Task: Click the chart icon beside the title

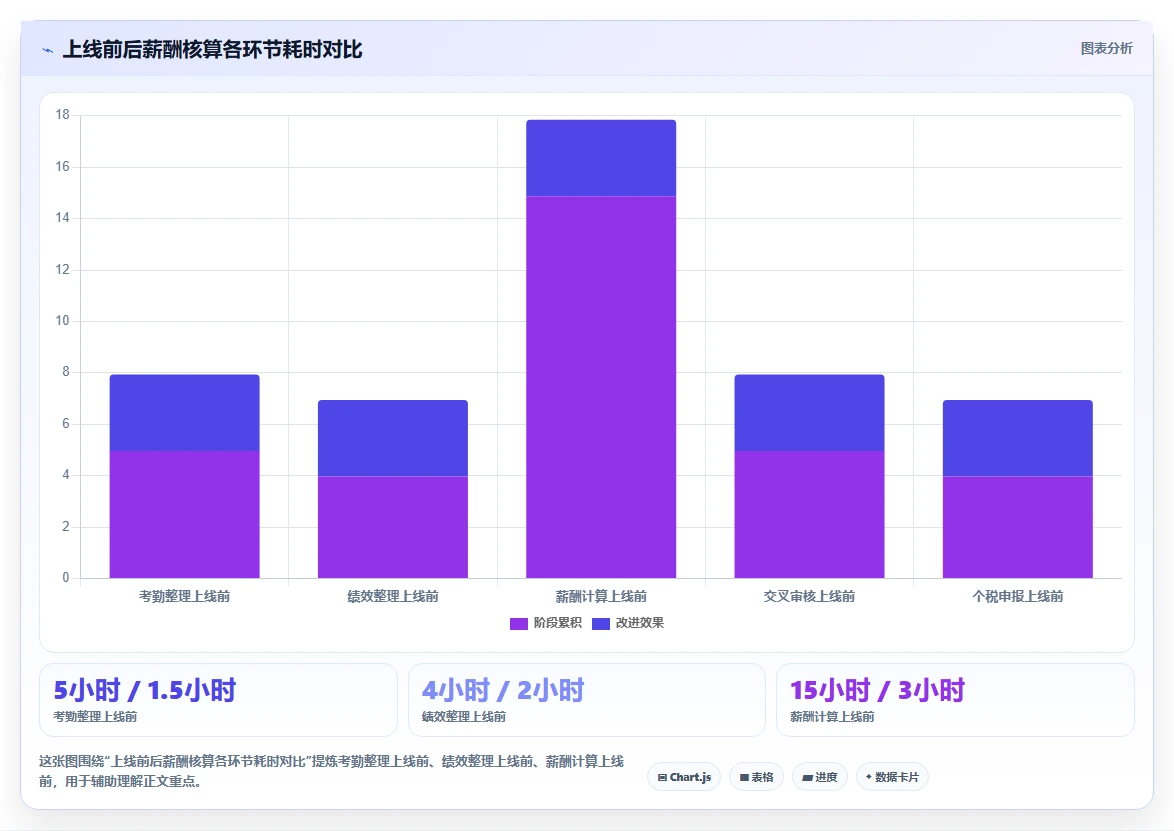Action: coord(48,50)
